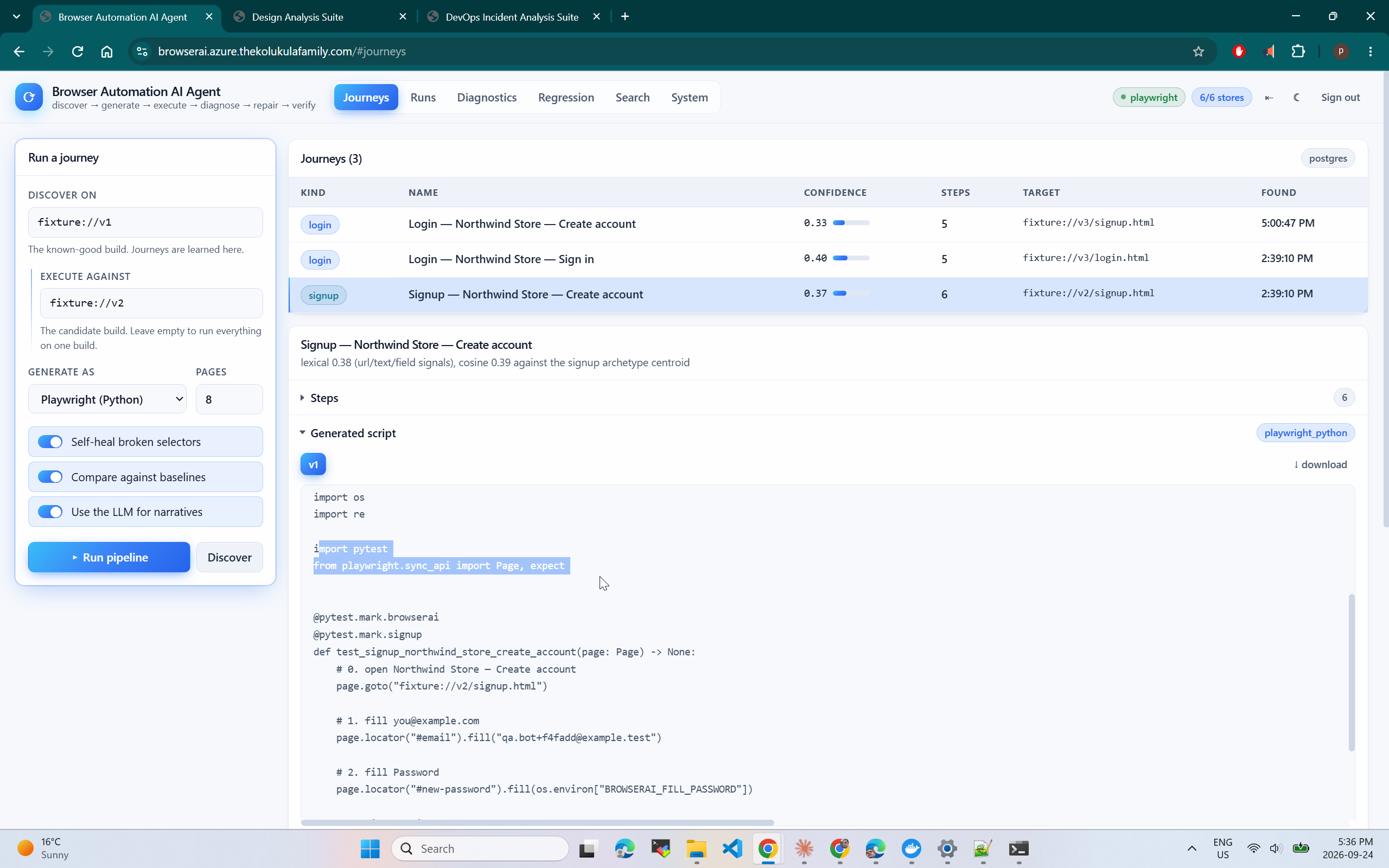
Task: Click confidence bar for Create account login row
Action: click(851, 223)
